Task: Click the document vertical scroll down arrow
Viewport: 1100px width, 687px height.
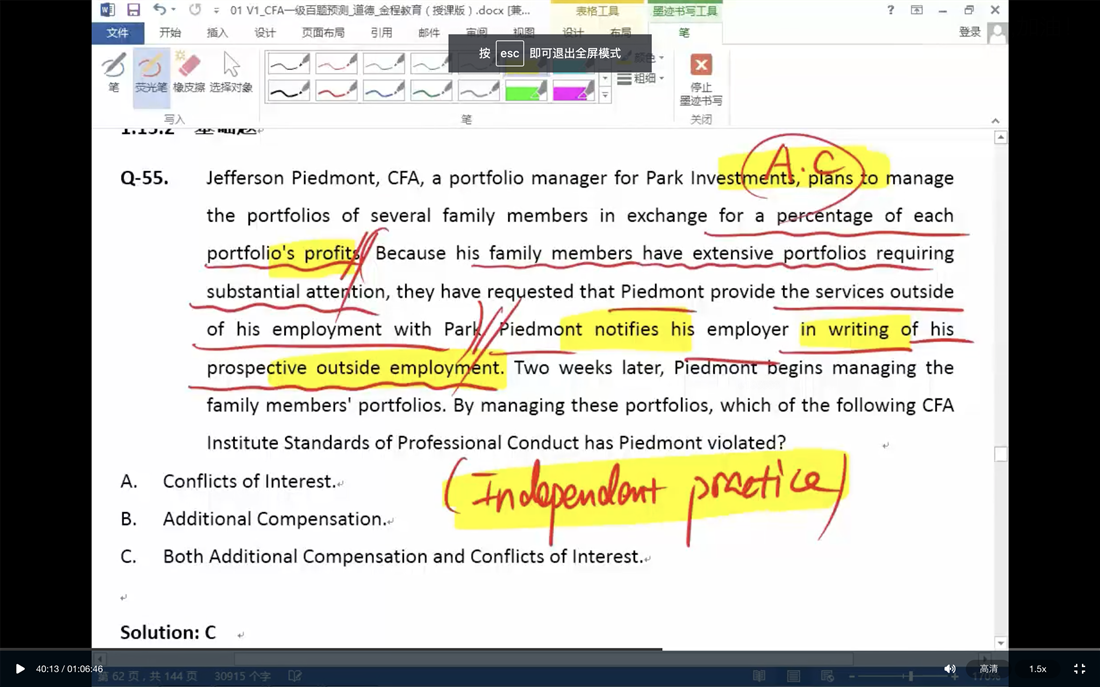Action: point(1001,642)
